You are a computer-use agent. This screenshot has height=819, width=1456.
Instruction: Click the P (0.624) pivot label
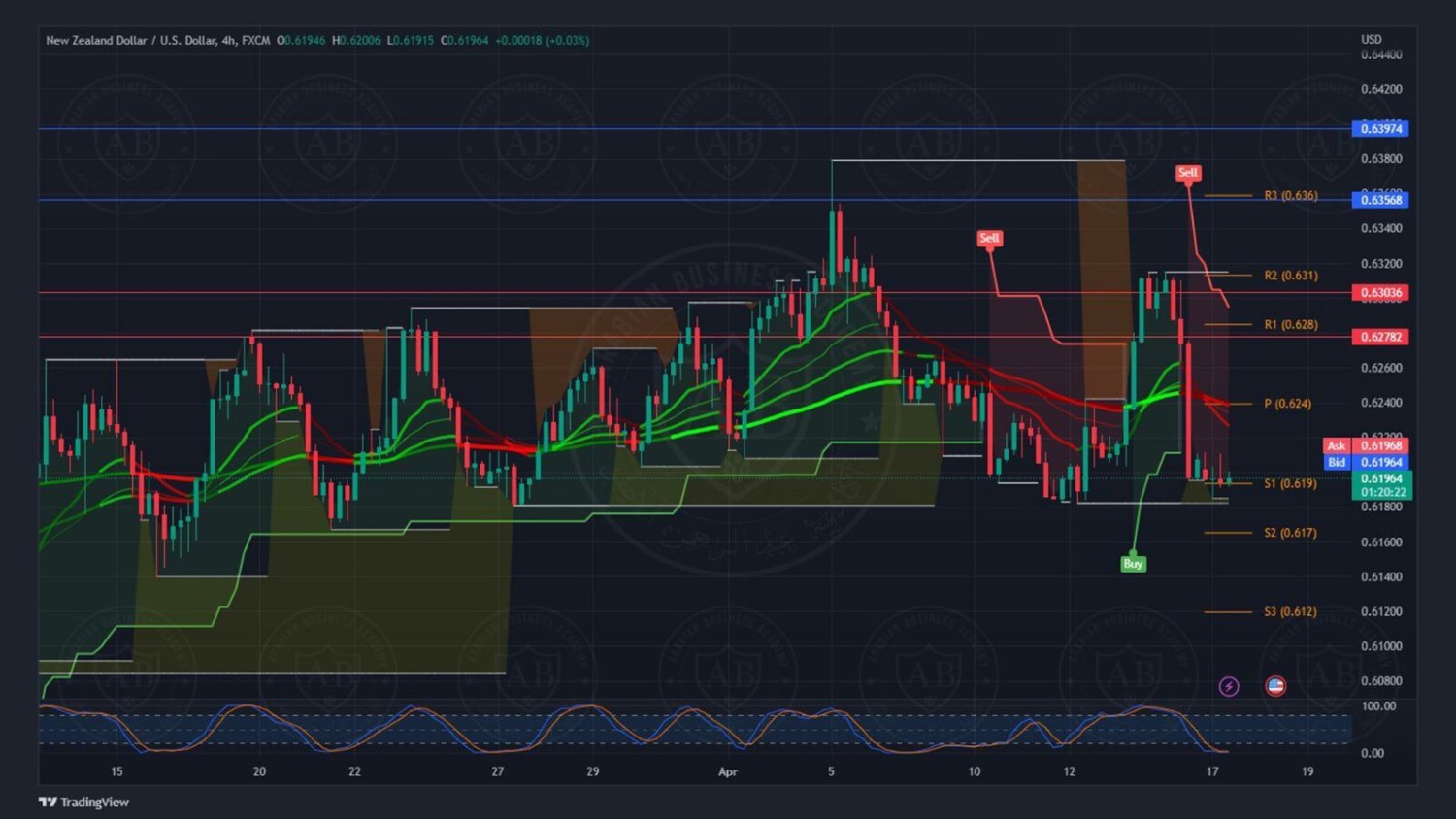tap(1288, 403)
